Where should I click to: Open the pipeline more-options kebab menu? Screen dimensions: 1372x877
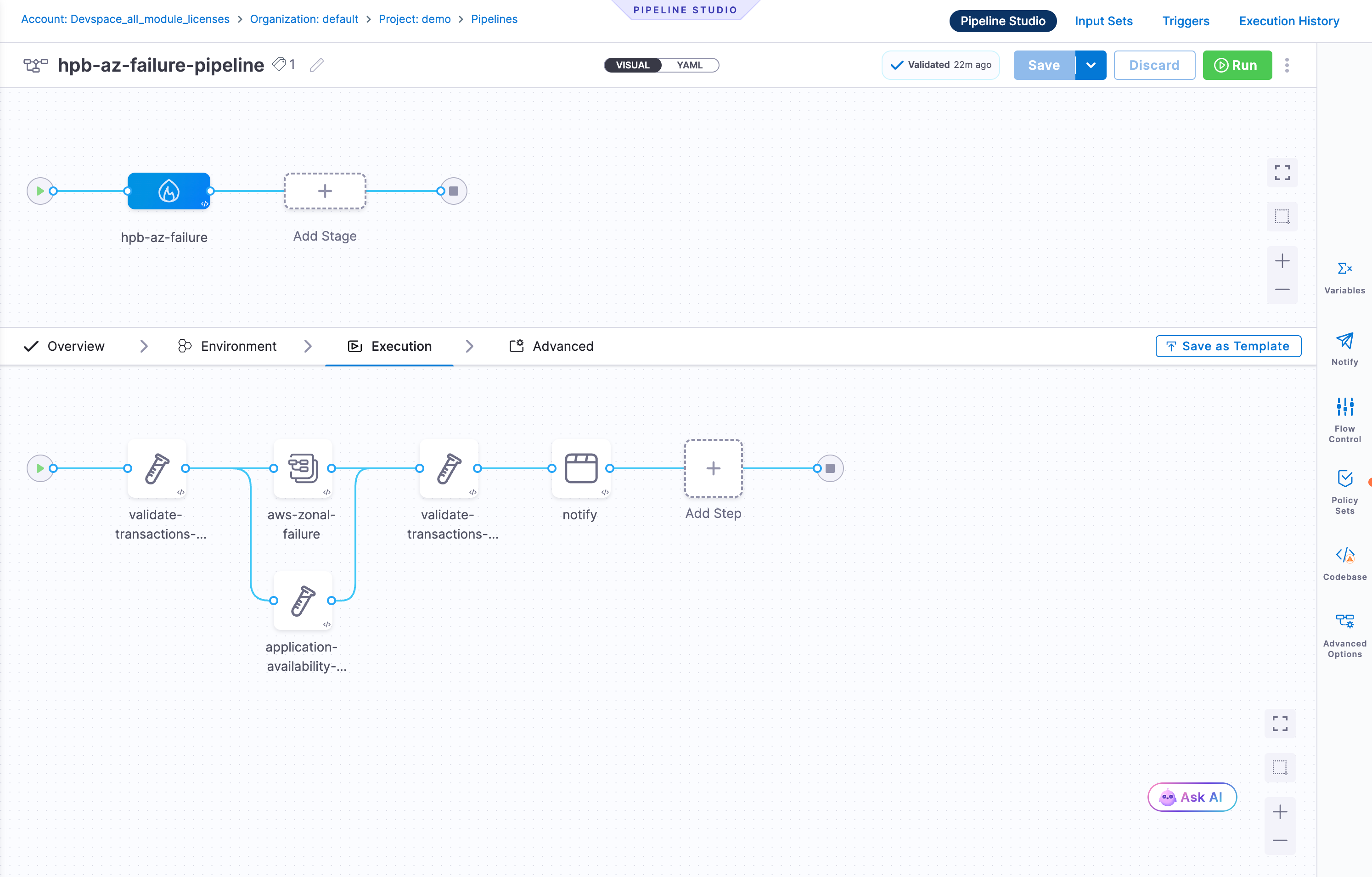click(1287, 65)
